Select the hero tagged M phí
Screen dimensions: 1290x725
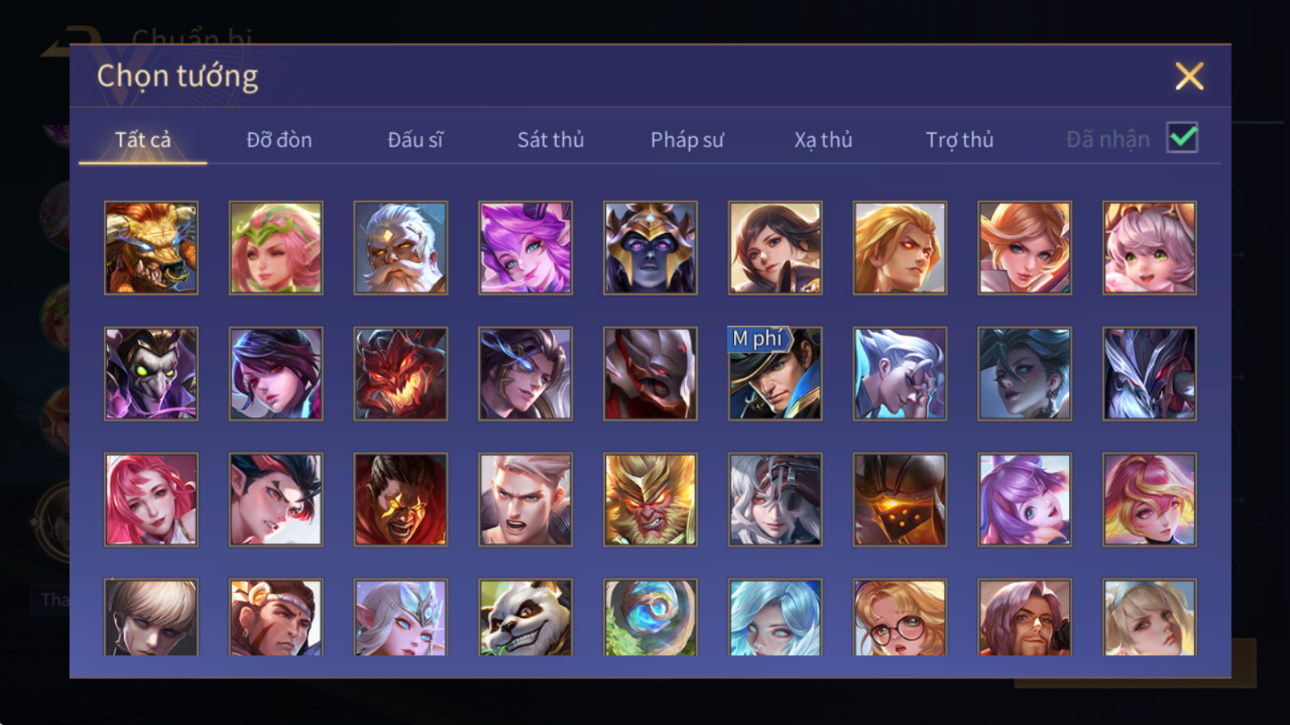pos(775,373)
